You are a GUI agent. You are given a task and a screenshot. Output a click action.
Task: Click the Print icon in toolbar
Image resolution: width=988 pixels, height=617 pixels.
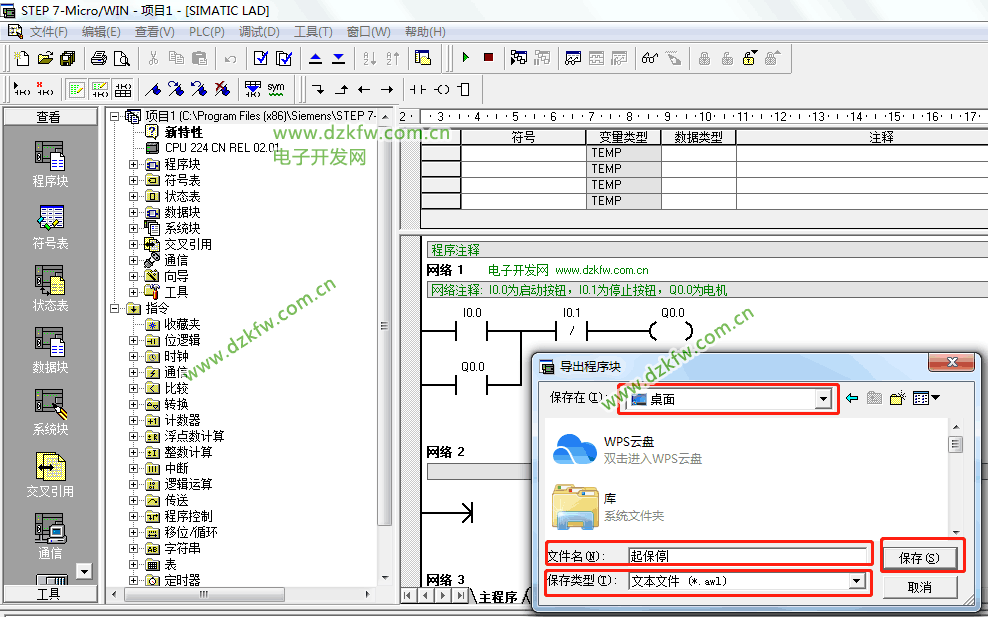coord(99,58)
